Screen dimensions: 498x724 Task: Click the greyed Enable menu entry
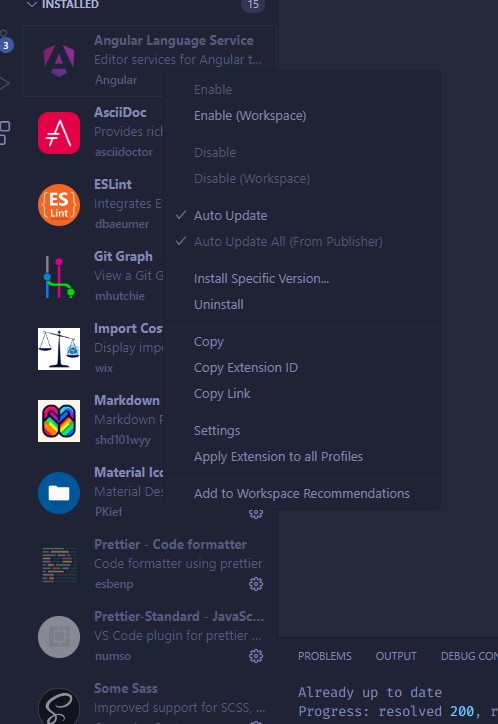click(213, 90)
